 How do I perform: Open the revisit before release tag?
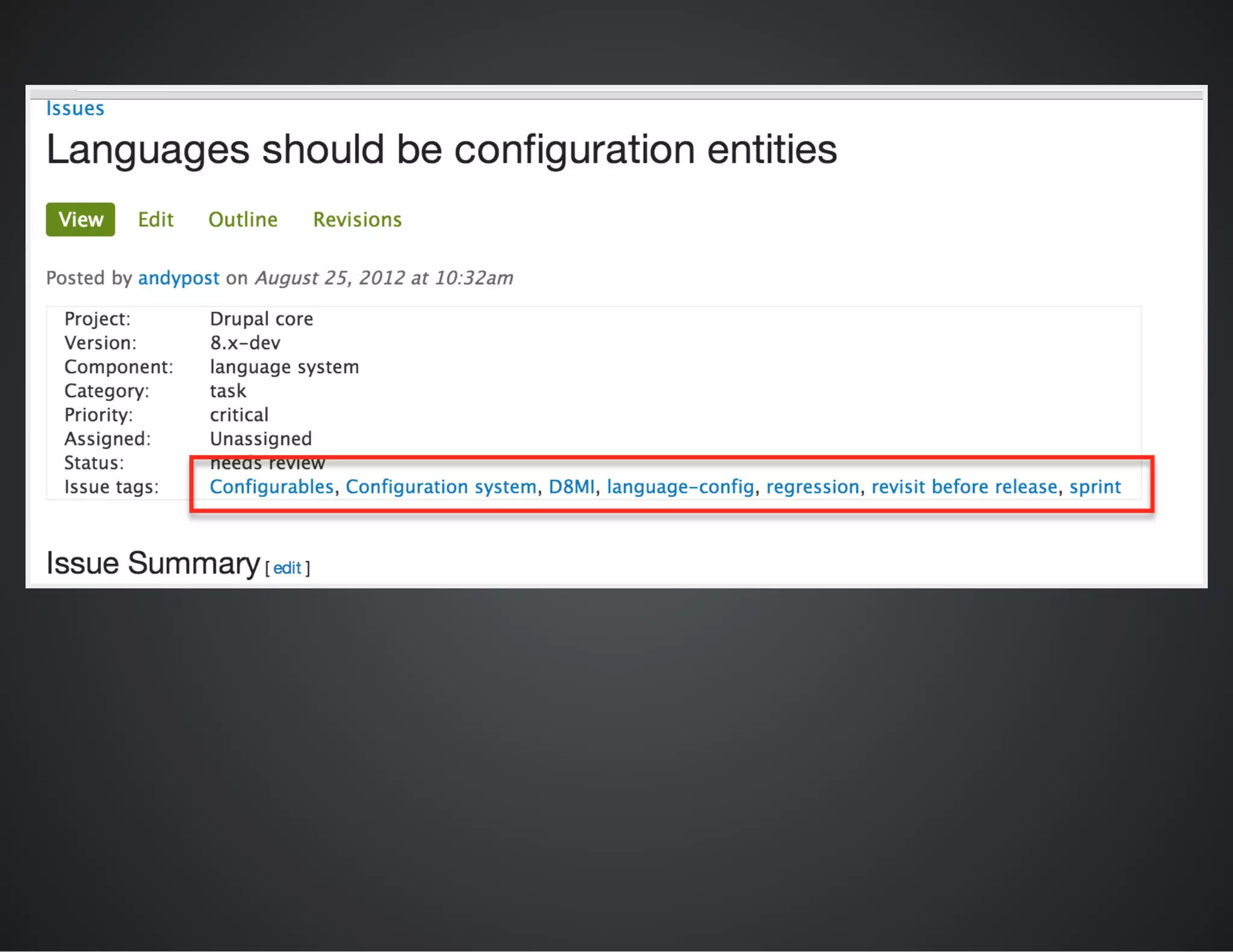coord(964,487)
